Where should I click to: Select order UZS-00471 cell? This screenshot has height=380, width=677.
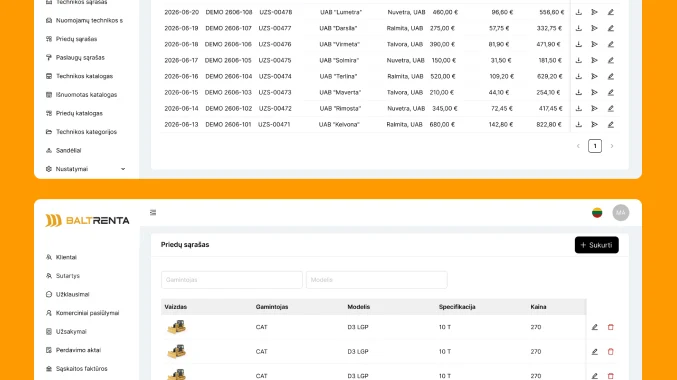coord(274,124)
